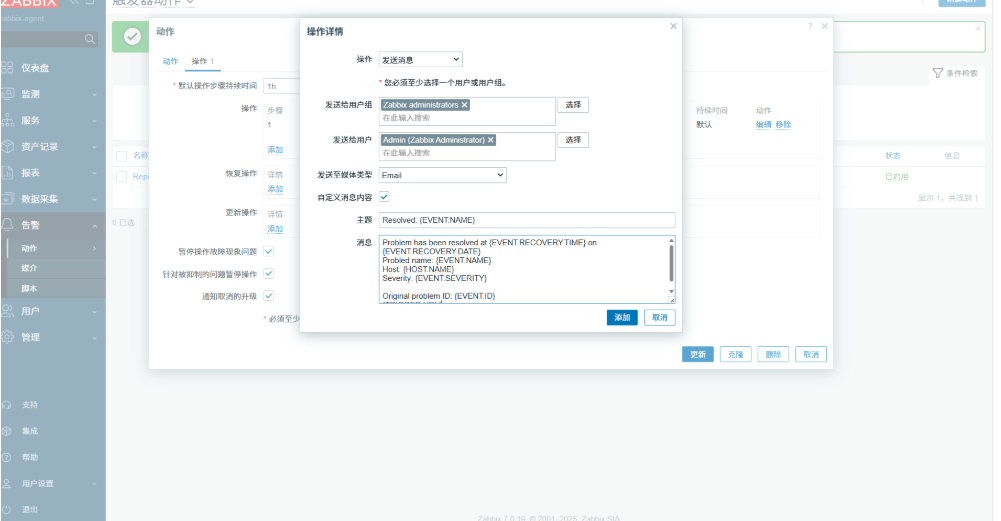Click the help question mark in 动作 dialog
Viewport: 1001px width, 521px height.
pos(809,26)
